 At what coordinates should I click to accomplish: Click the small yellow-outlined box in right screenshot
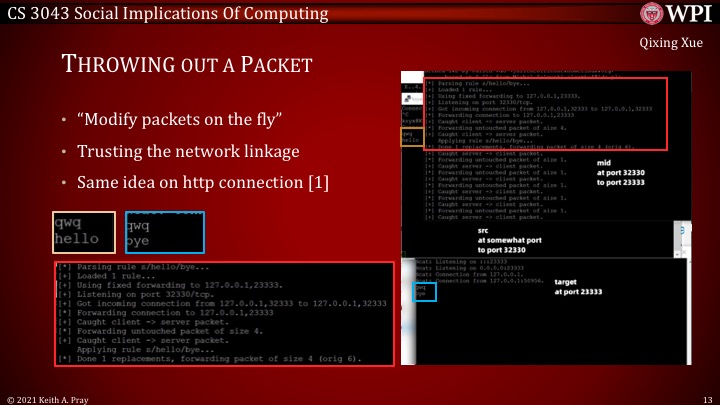pos(409,136)
